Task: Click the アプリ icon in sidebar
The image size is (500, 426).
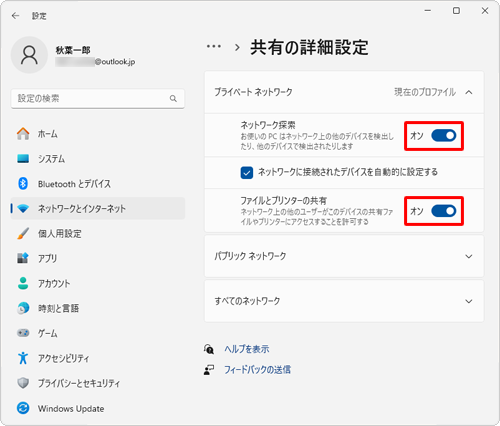Action: pyautogui.click(x=23, y=258)
